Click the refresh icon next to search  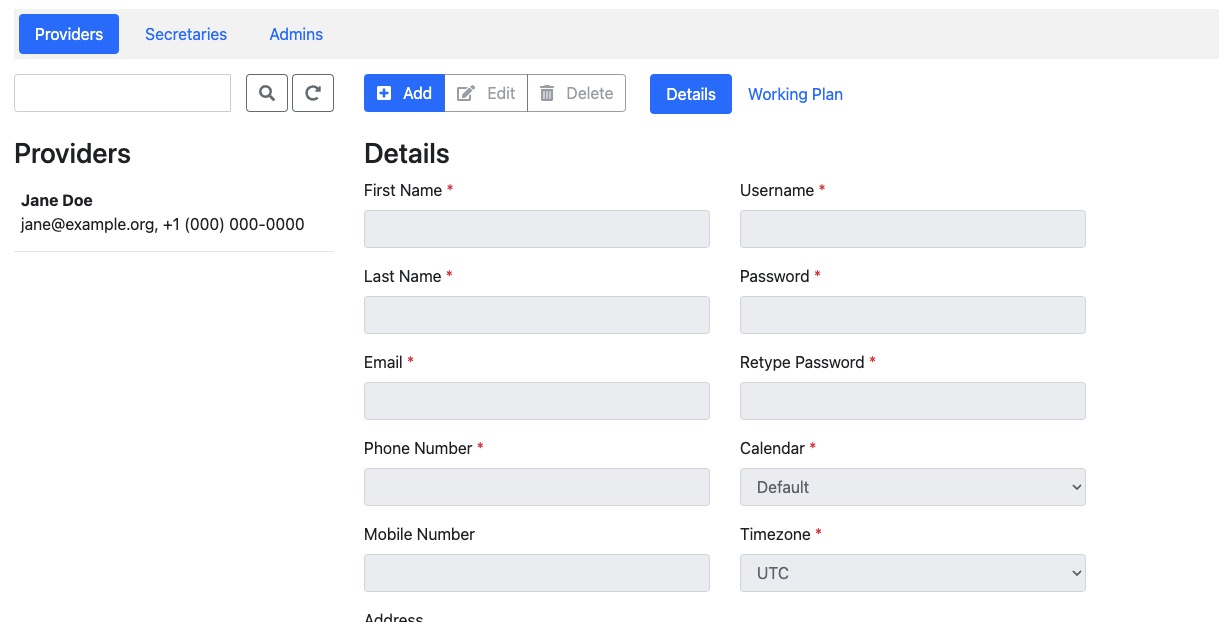312,92
